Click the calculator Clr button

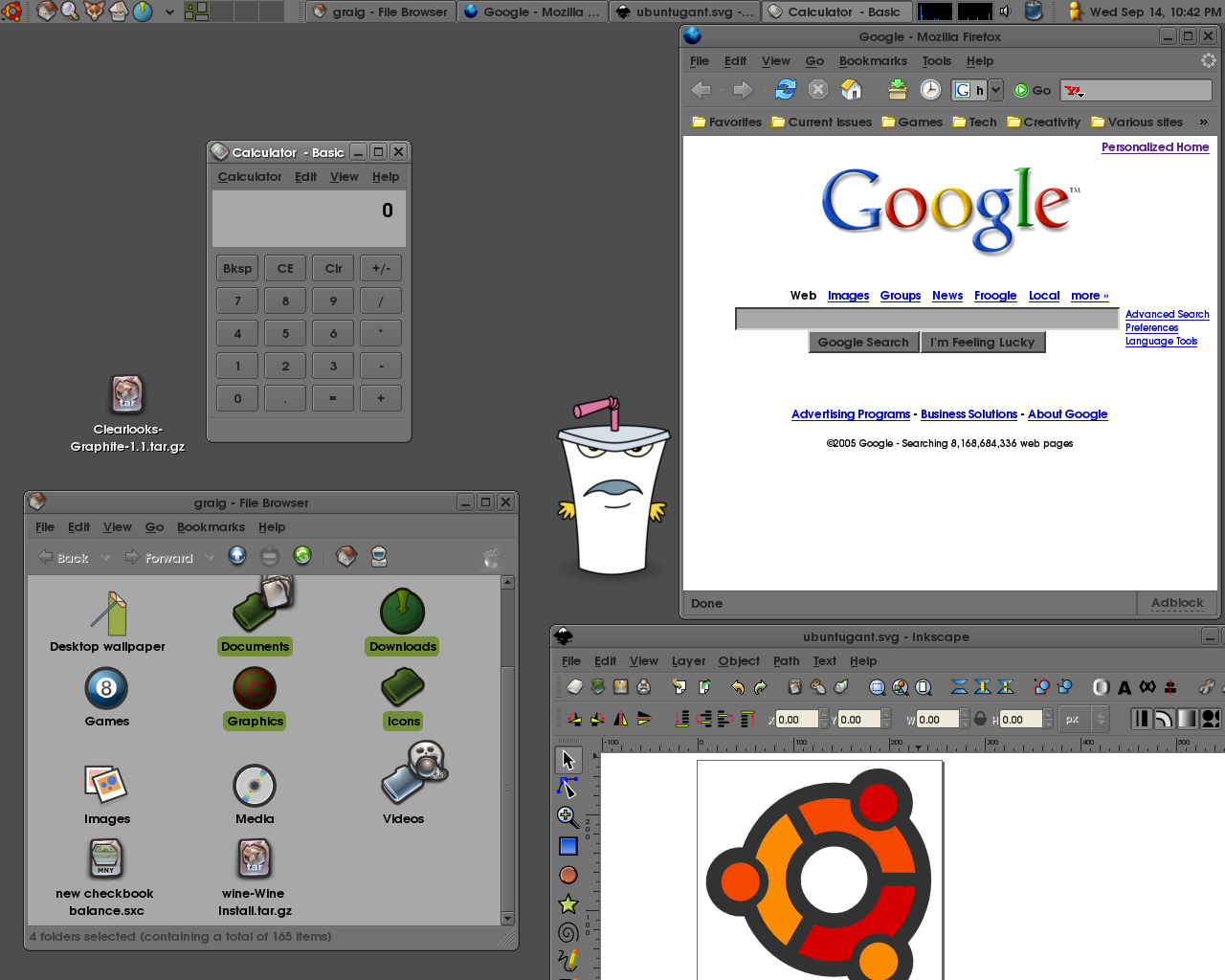click(333, 269)
